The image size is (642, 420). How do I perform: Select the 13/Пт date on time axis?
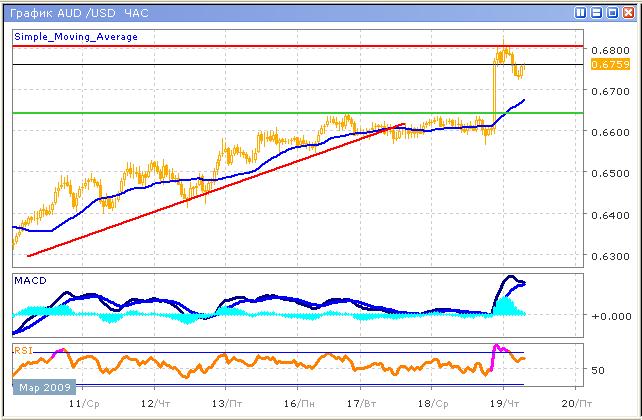(226, 403)
